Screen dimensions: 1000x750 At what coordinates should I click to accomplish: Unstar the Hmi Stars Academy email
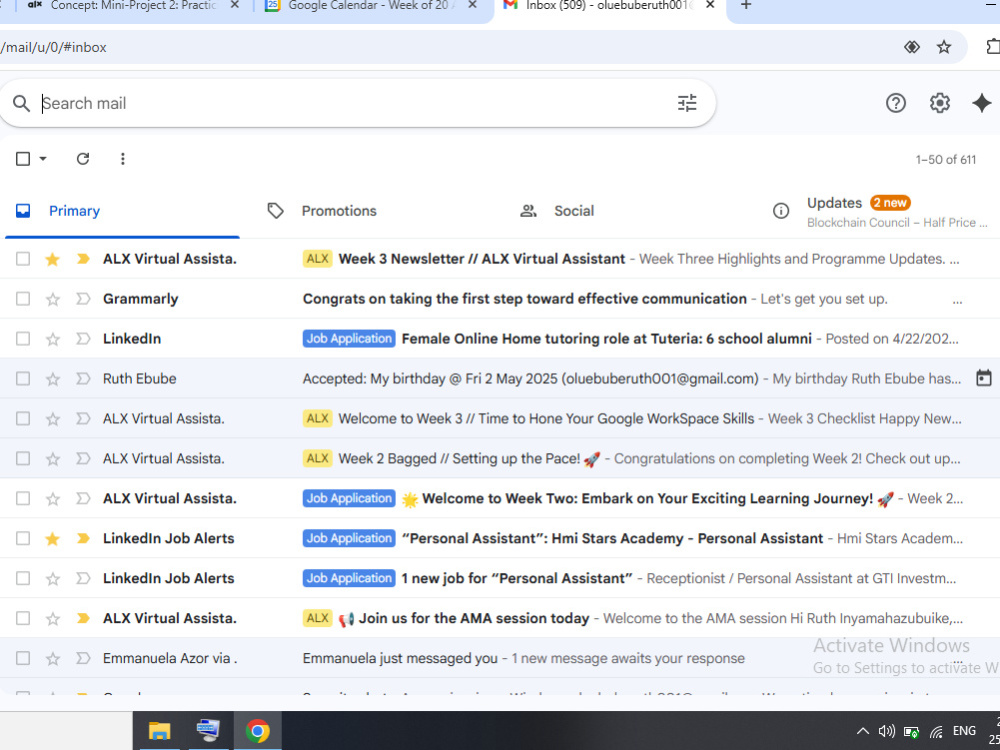coord(53,538)
